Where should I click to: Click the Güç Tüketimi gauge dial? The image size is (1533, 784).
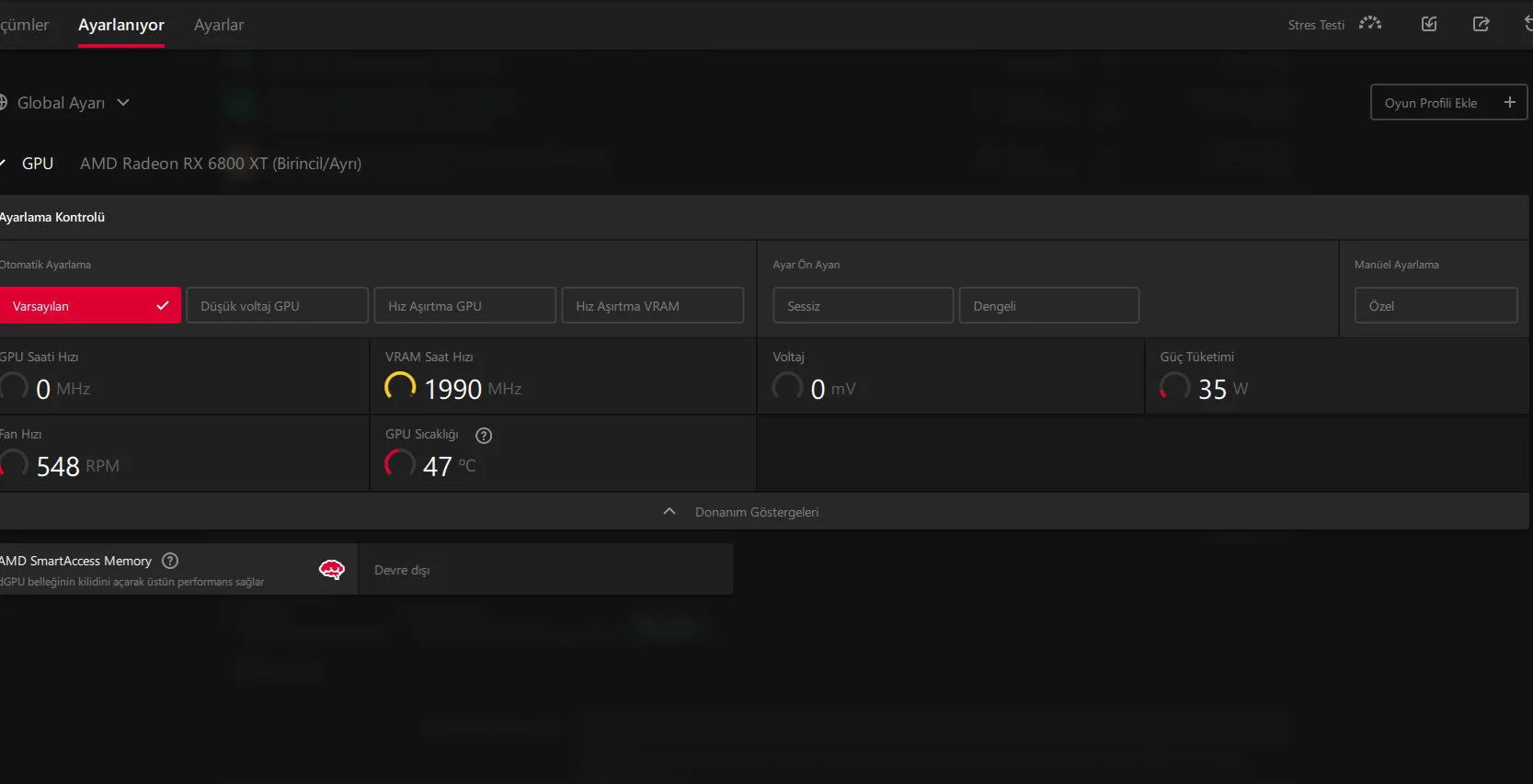tap(1175, 387)
